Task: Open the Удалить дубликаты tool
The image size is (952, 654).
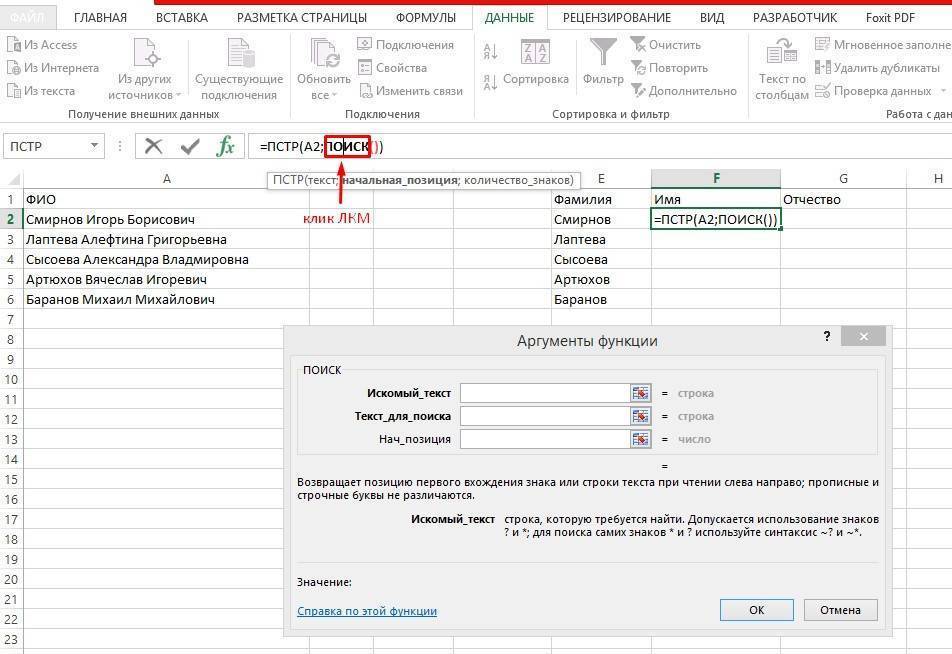Action: (x=821, y=67)
